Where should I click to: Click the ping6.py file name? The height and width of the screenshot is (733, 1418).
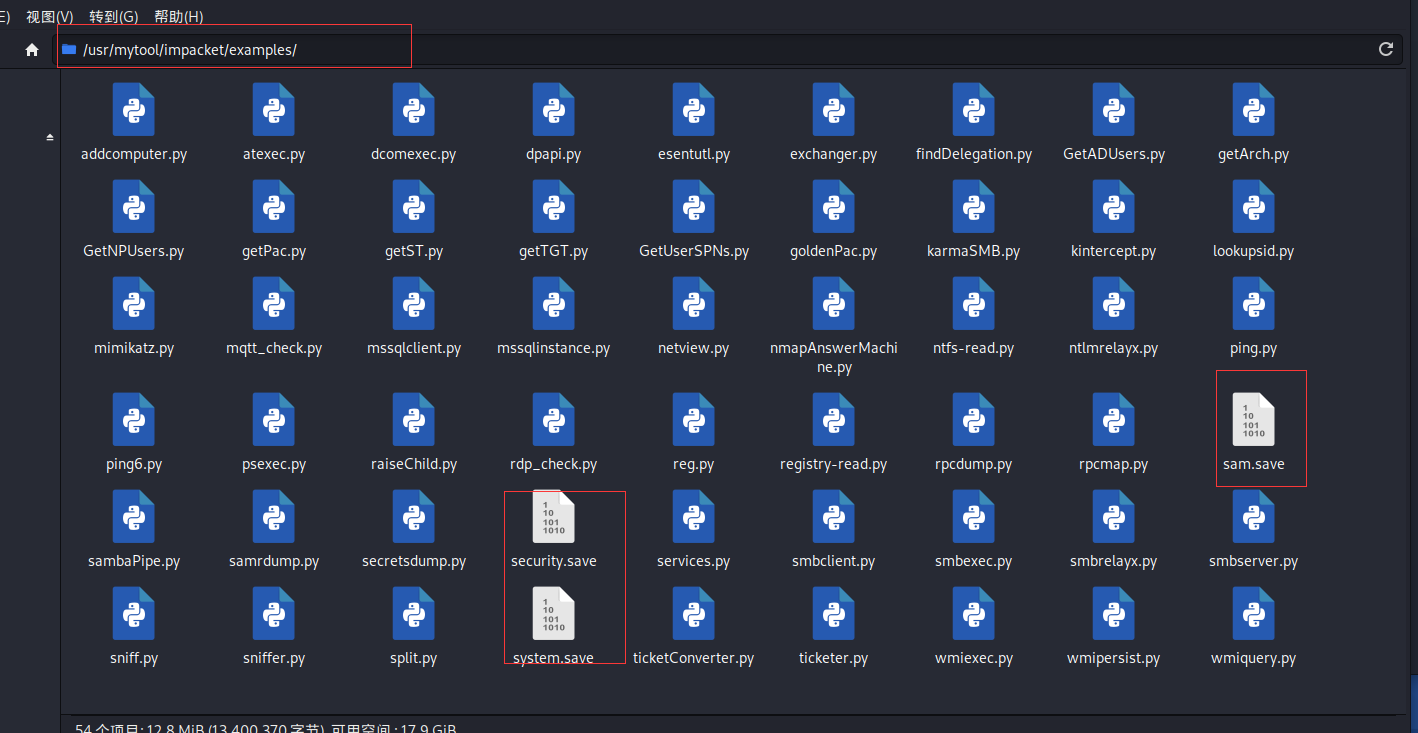click(134, 465)
